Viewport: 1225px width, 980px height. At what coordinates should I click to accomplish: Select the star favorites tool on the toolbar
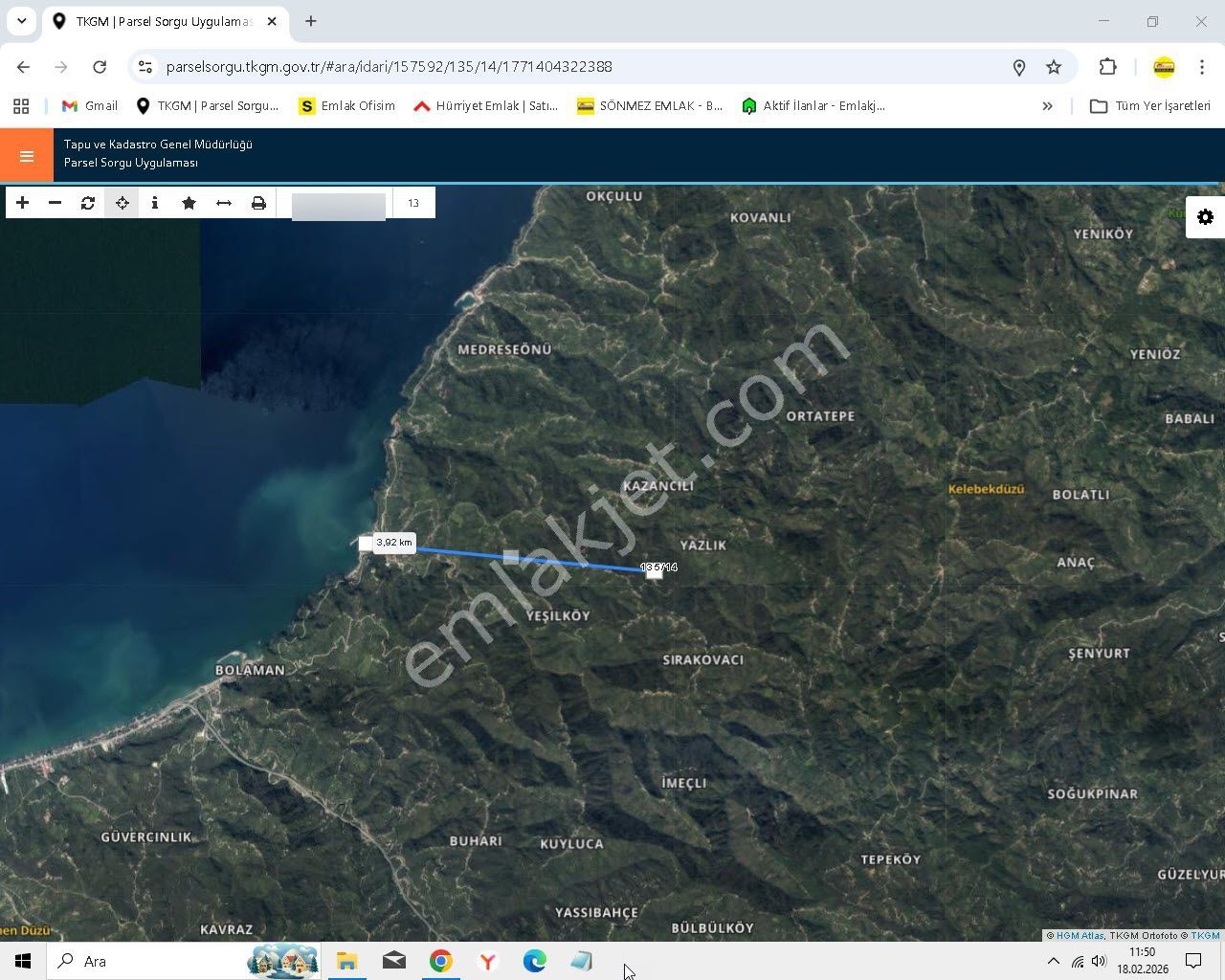pos(189,202)
